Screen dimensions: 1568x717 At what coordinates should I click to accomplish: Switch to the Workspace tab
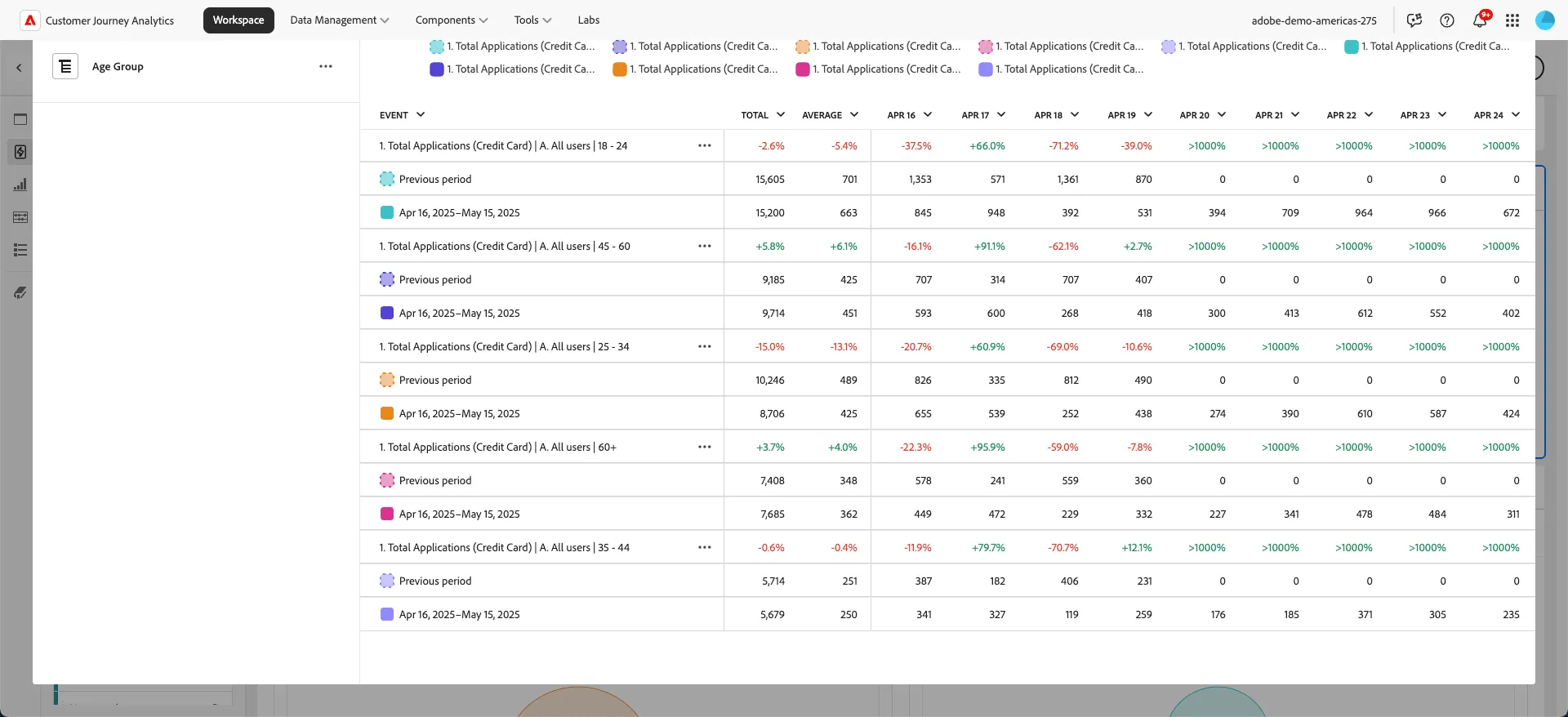point(238,20)
